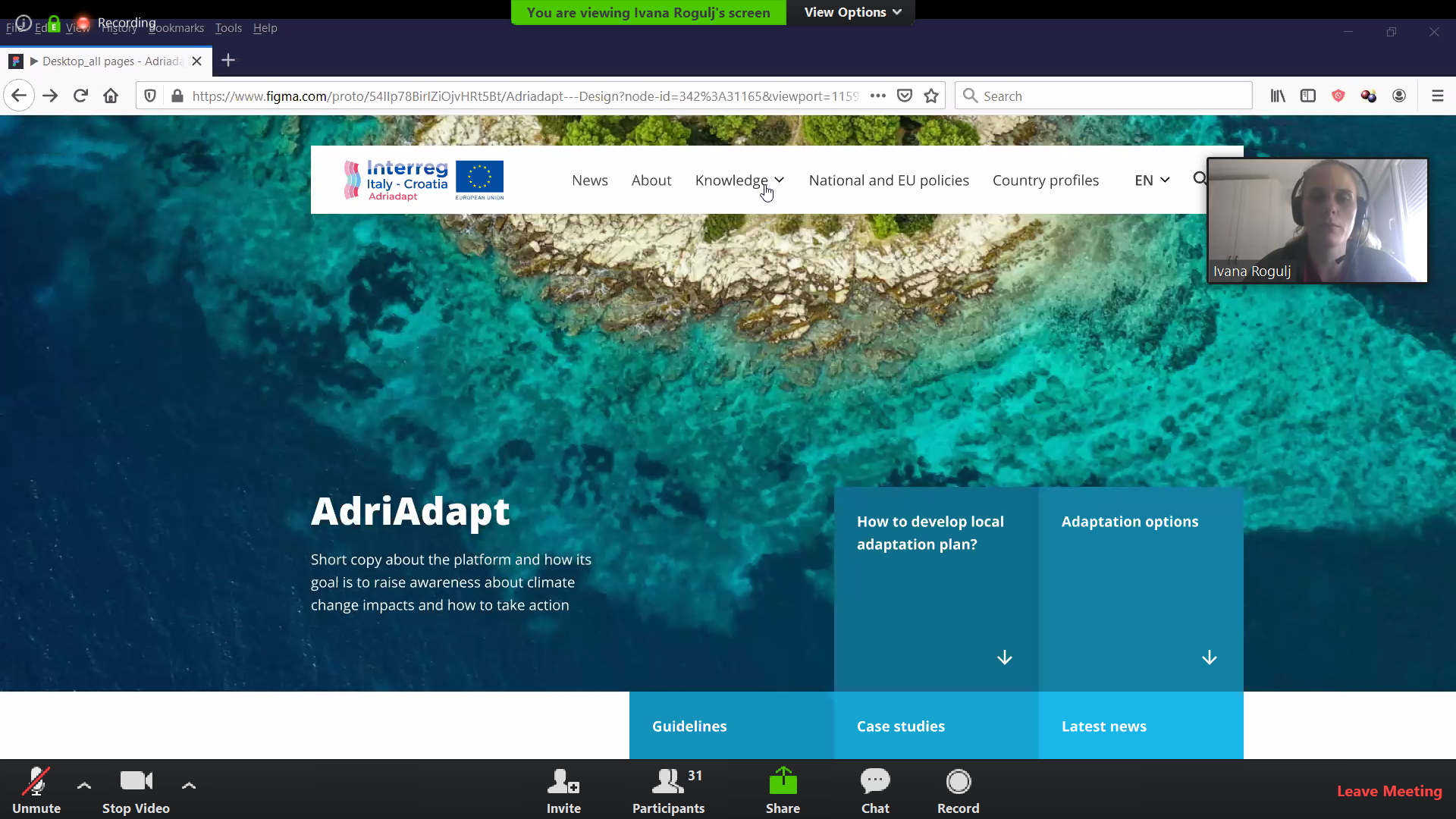Open the Case studies tile
Viewport: 1456px width, 819px height.
click(936, 726)
